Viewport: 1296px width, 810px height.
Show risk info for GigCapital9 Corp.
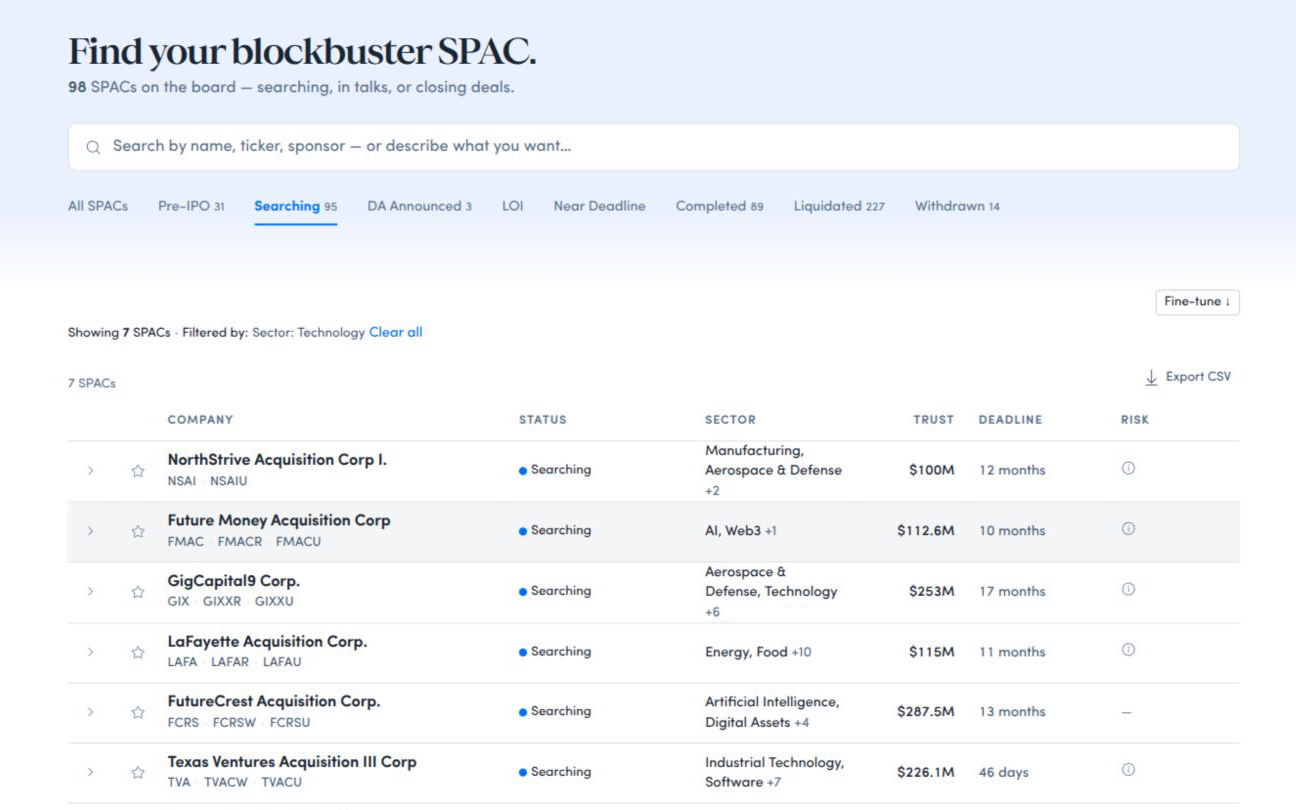tap(1128, 590)
